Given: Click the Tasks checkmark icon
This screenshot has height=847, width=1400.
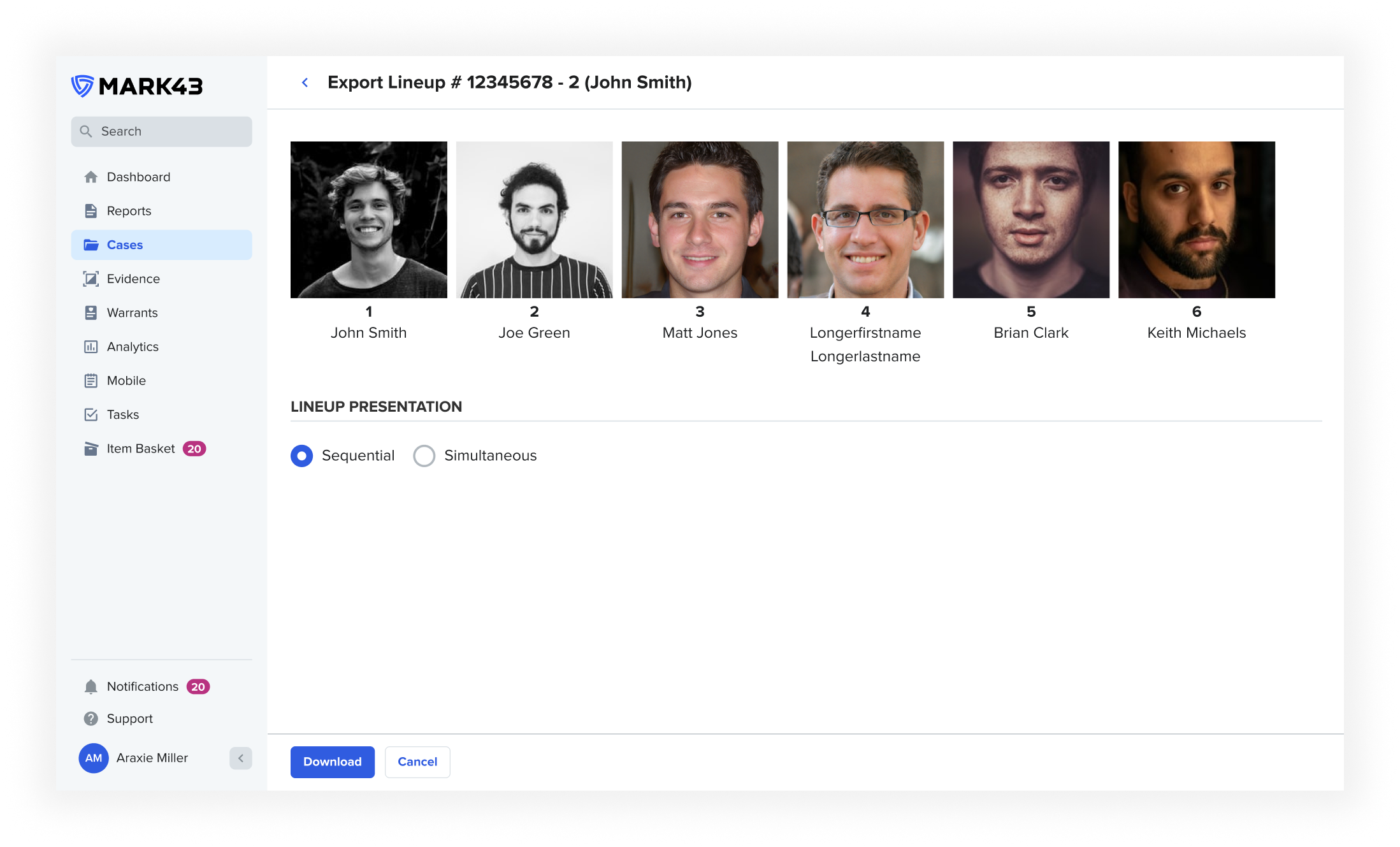Looking at the screenshot, I should pos(91,415).
